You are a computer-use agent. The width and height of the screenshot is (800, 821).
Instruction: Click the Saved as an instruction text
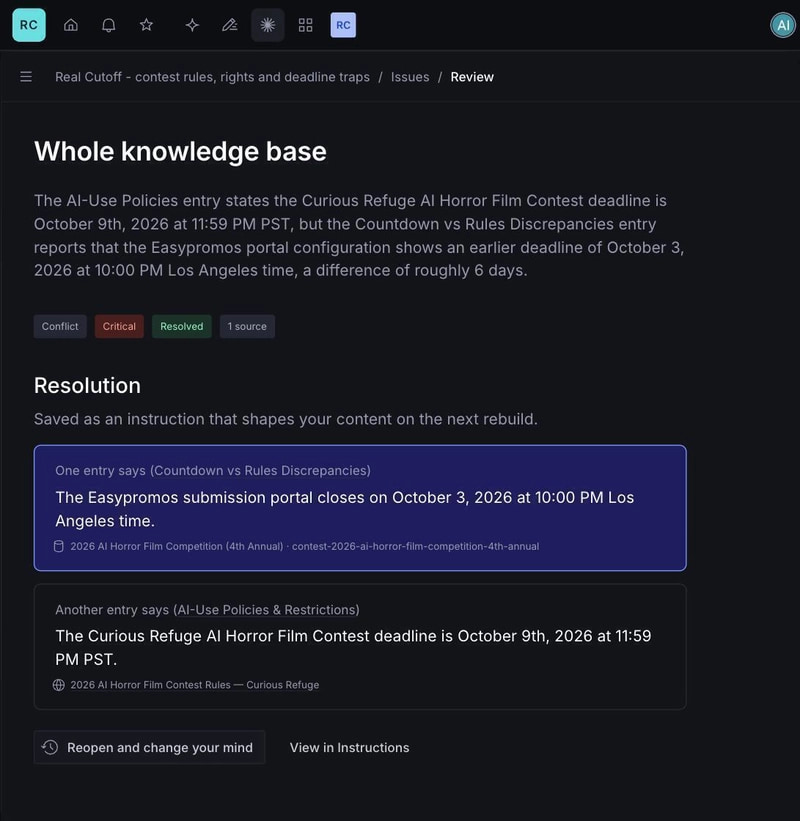286,419
